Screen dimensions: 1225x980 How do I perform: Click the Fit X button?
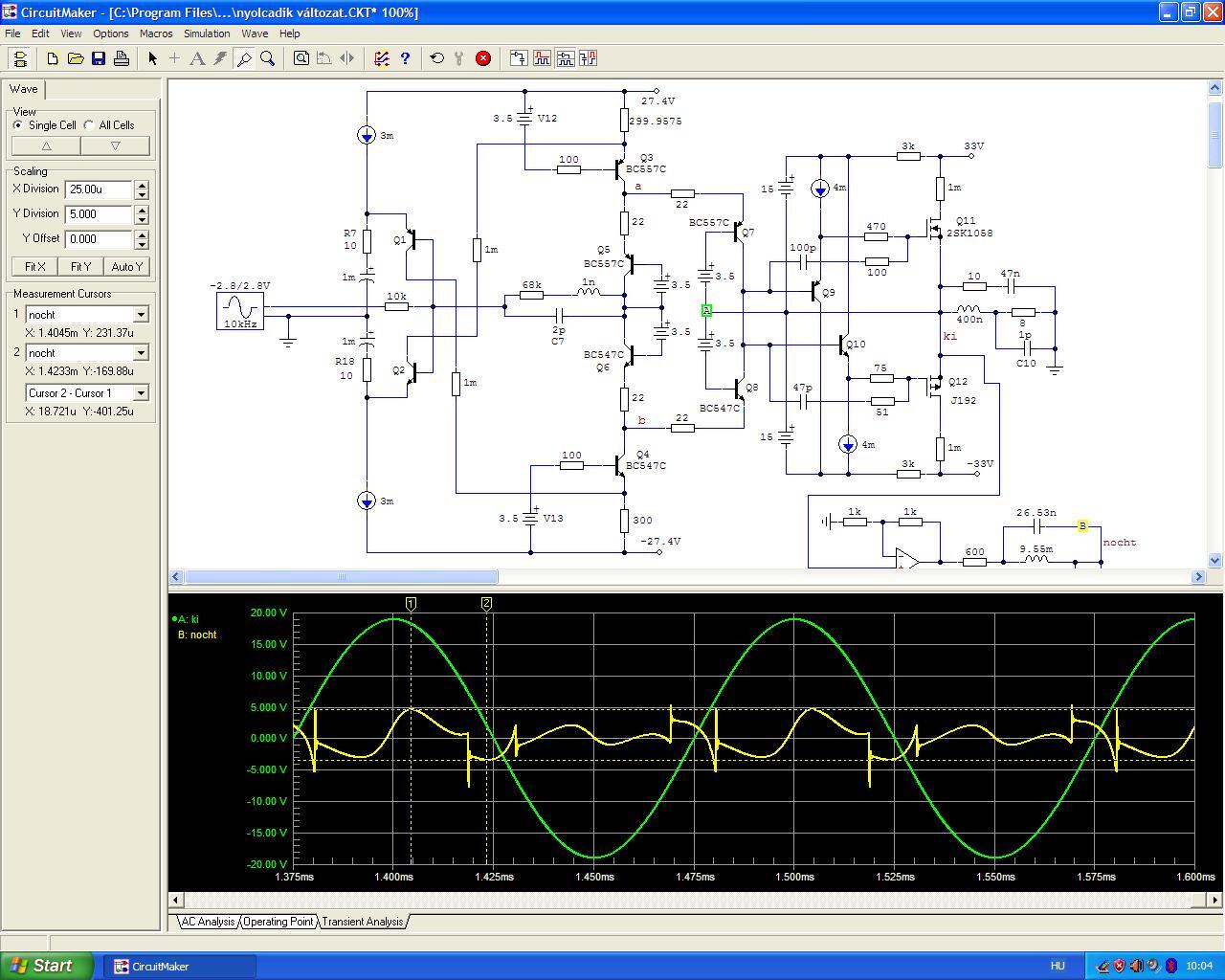(34, 267)
